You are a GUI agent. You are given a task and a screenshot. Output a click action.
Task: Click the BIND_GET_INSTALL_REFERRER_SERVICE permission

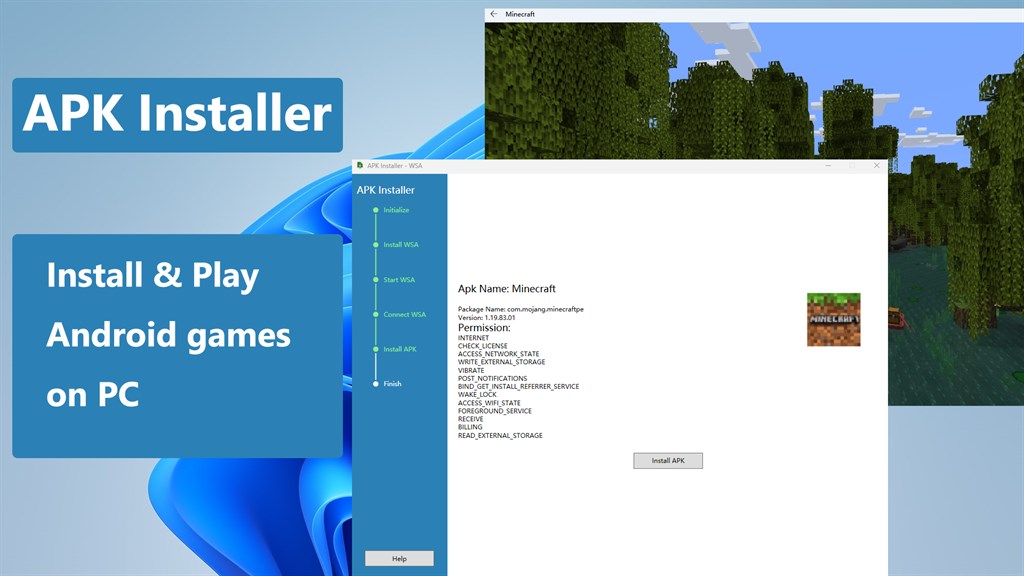coord(518,387)
